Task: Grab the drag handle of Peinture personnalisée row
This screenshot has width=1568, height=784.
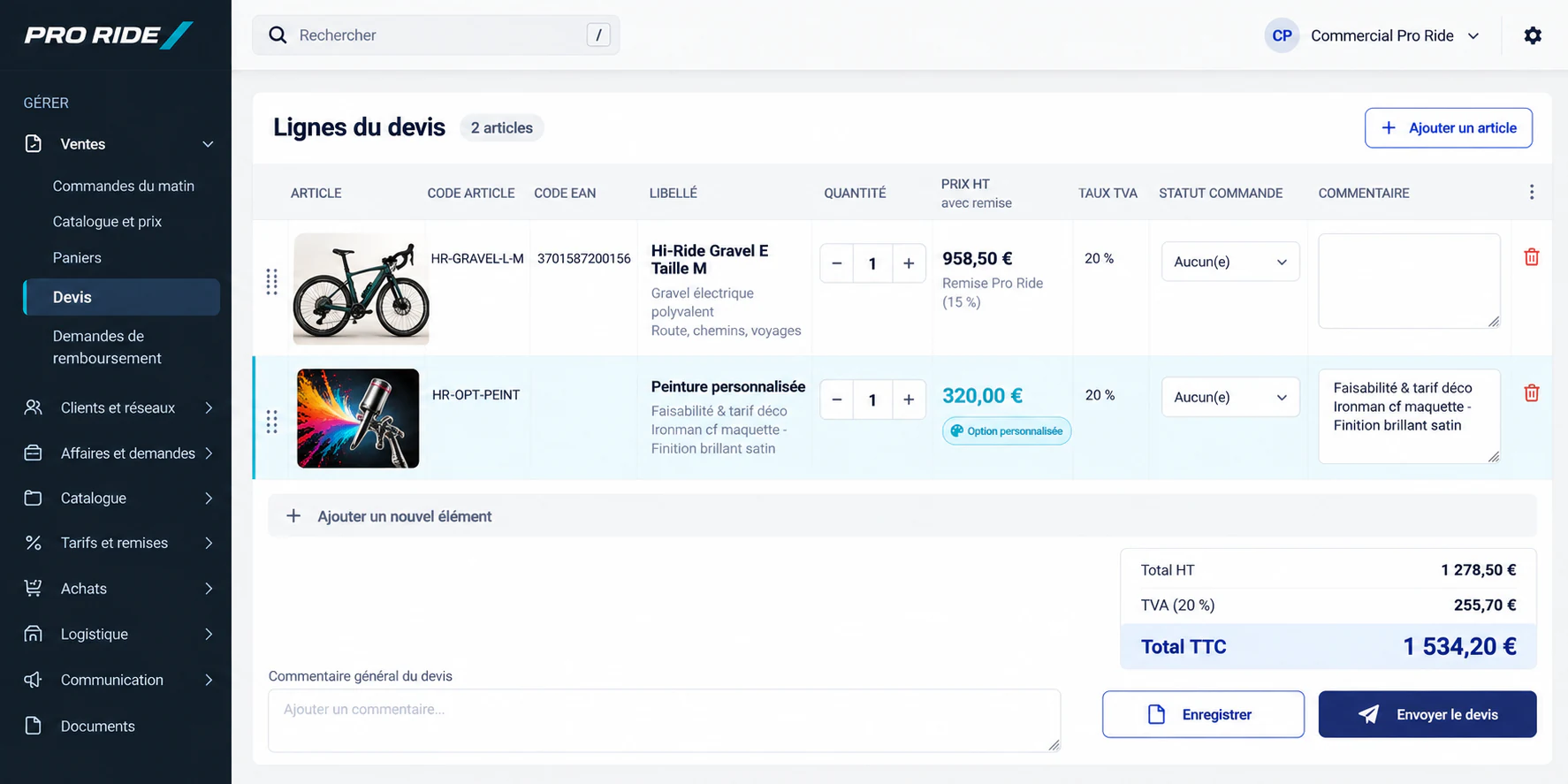Action: point(271,422)
